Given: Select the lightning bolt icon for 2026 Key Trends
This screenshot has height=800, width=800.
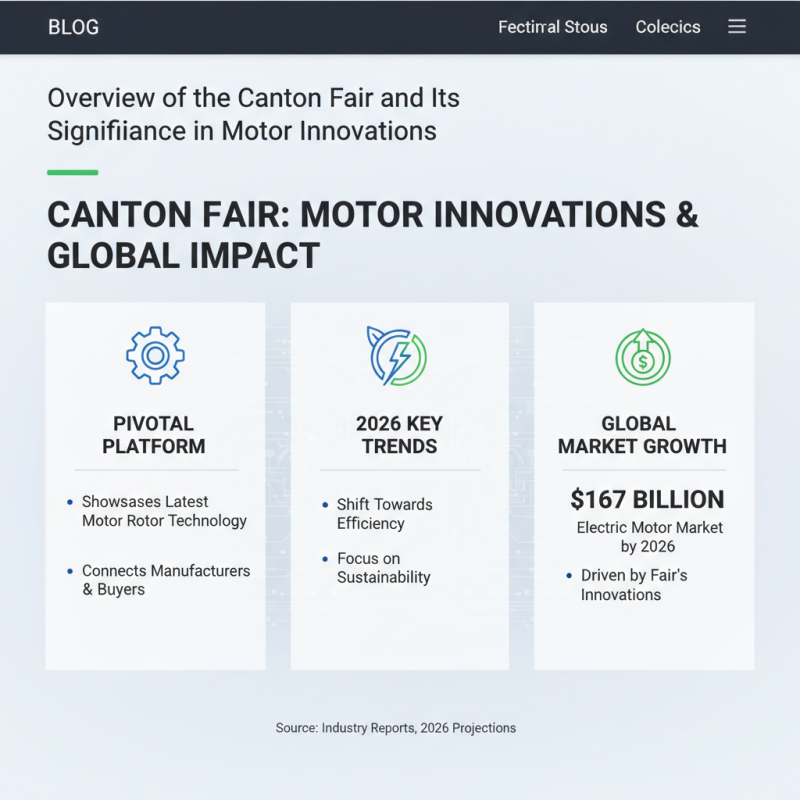Looking at the screenshot, I should pyautogui.click(x=399, y=356).
